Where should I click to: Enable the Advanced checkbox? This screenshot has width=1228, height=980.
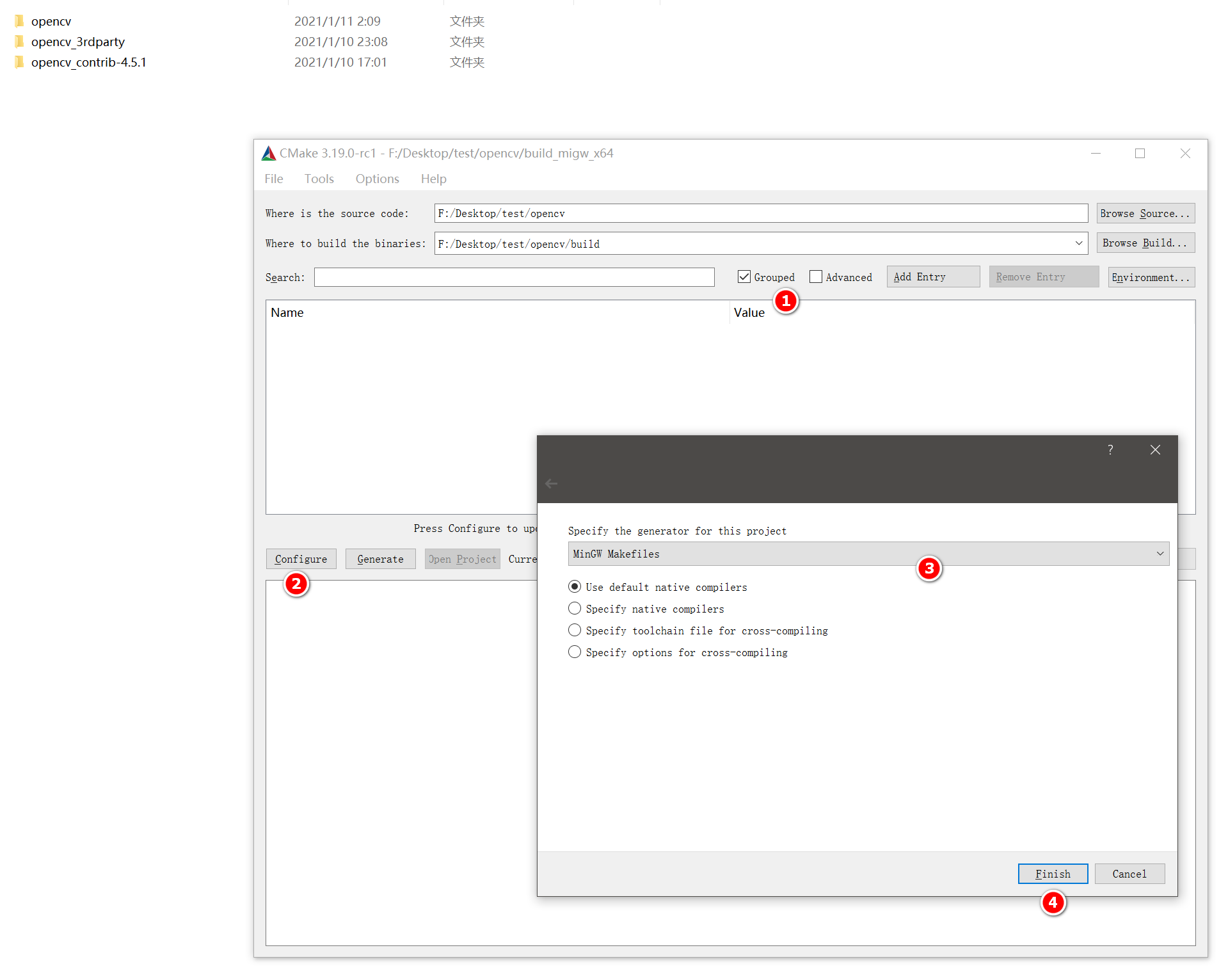(x=815, y=277)
